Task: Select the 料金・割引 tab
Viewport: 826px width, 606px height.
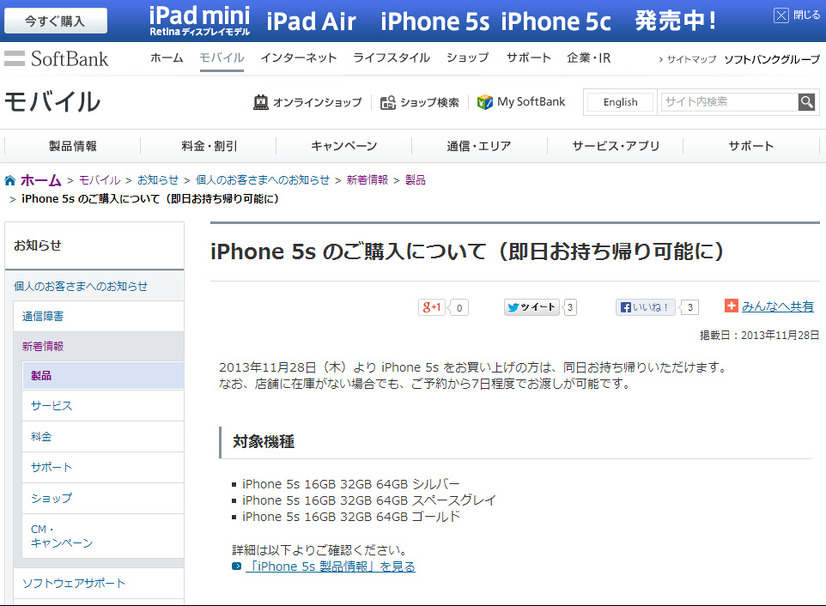Action: pos(209,146)
